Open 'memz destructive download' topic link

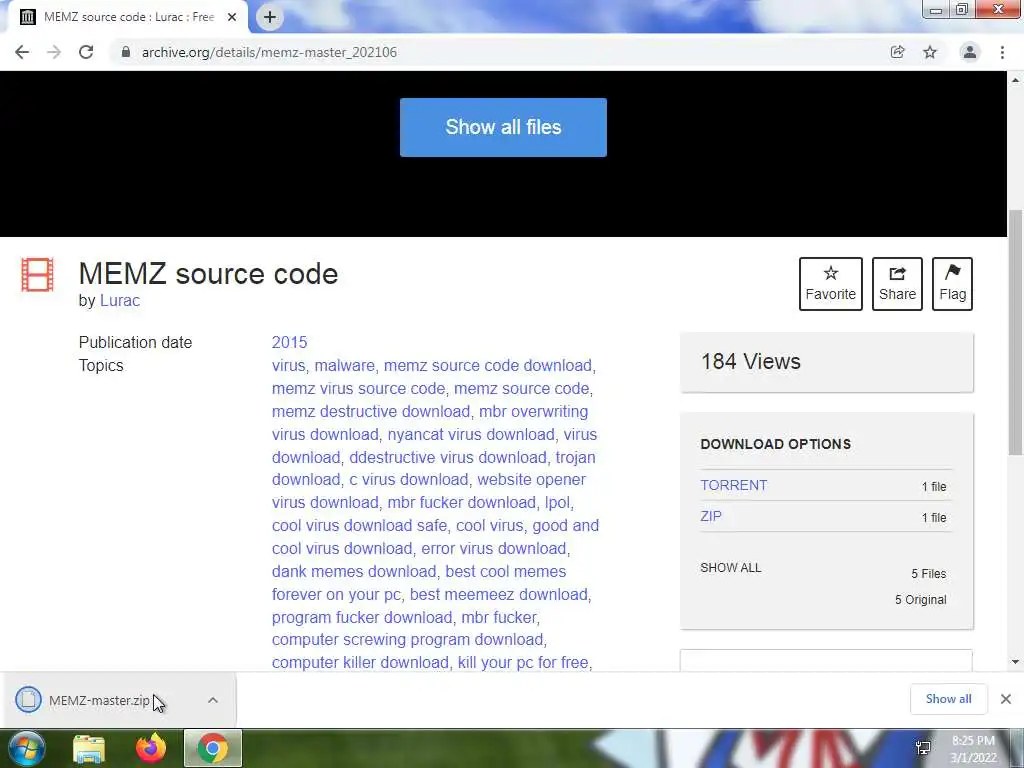[x=371, y=411]
